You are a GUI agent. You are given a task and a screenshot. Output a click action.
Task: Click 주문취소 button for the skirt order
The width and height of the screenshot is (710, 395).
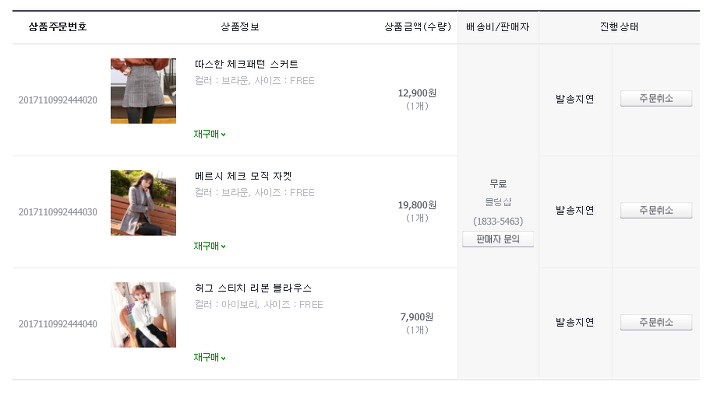coord(656,98)
